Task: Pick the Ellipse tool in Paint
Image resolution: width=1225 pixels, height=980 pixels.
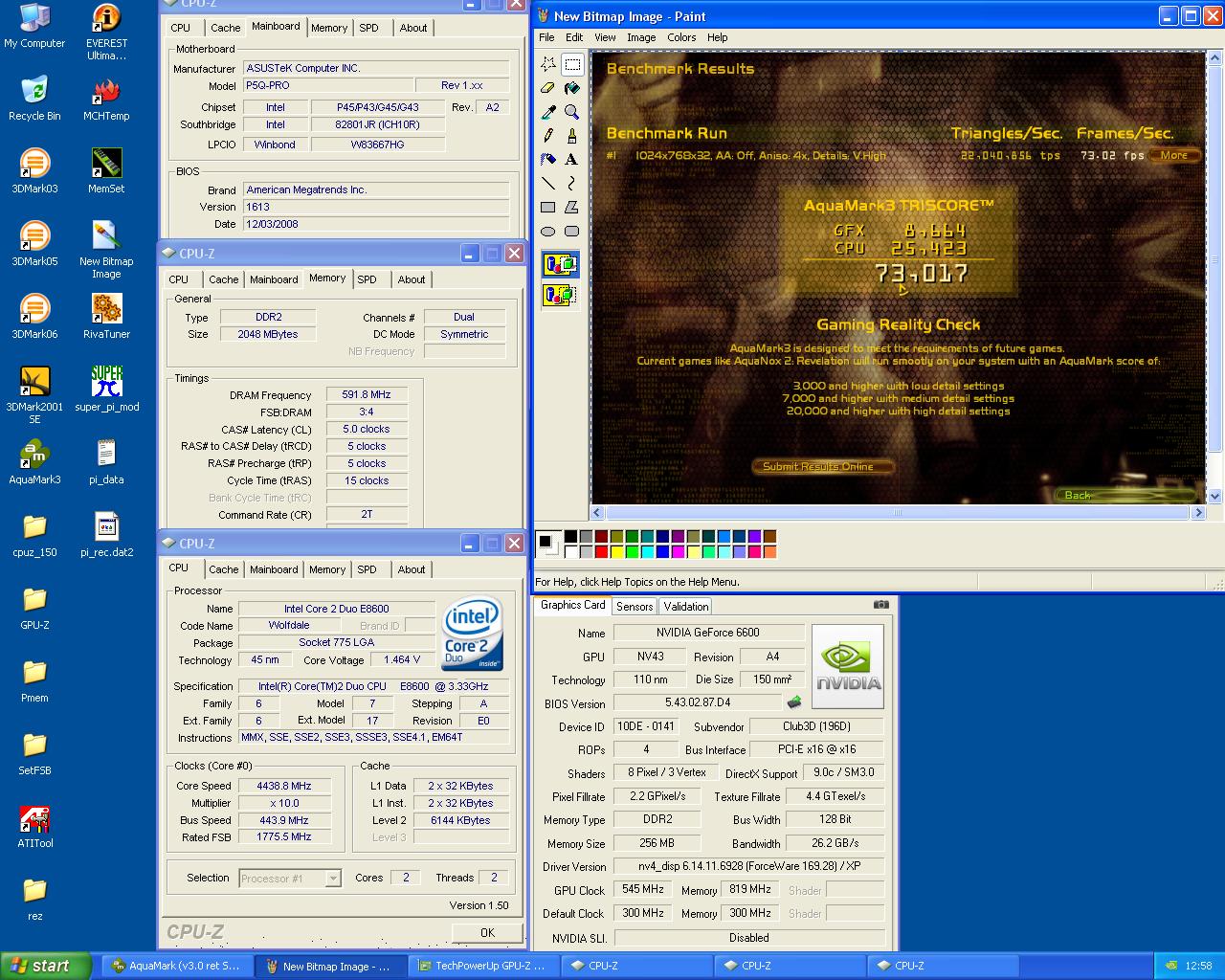Action: (548, 231)
